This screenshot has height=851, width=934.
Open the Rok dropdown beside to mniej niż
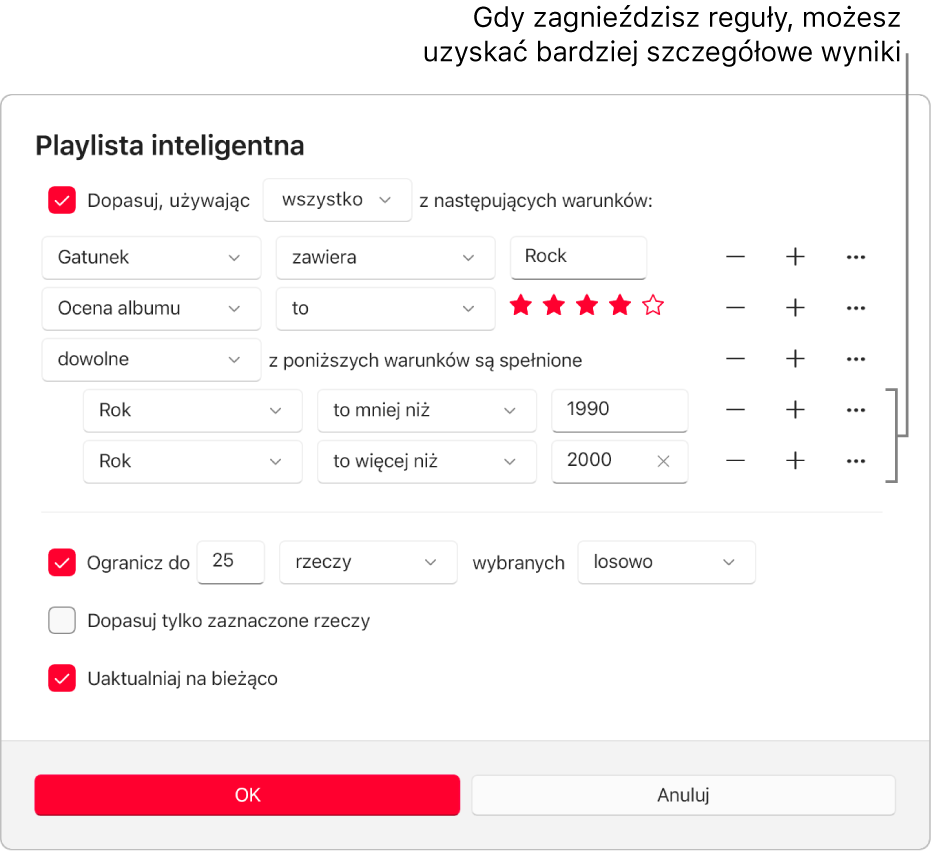pyautogui.click(x=192, y=410)
